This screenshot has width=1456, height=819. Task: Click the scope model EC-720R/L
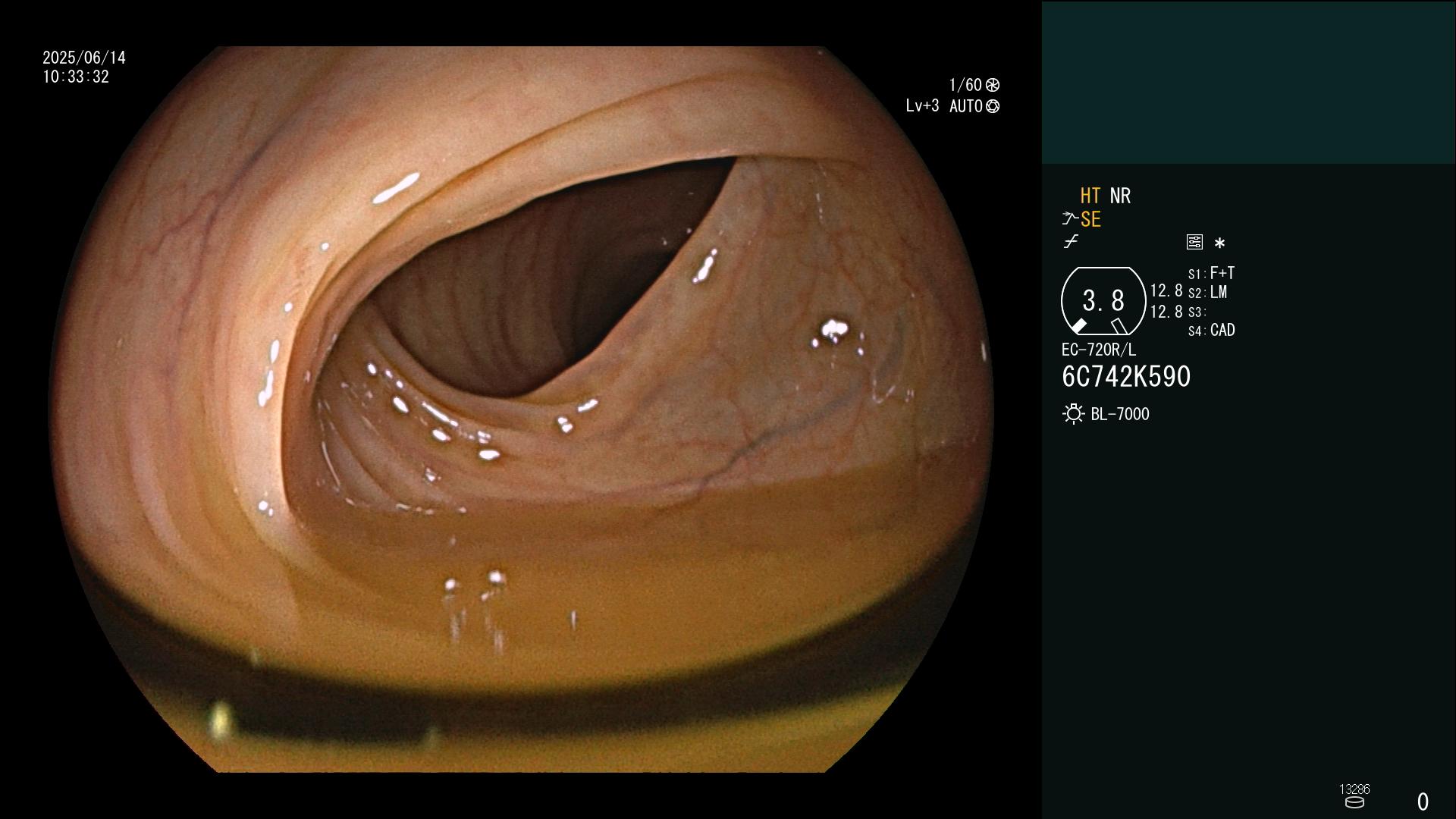pyautogui.click(x=1099, y=350)
